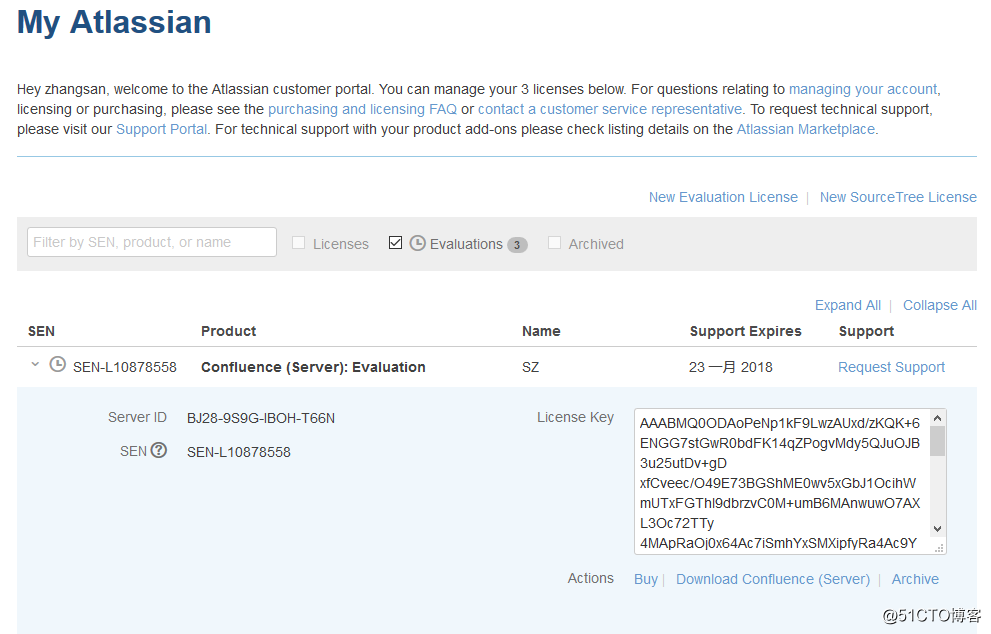Click the Product column header
991x634 pixels.
(228, 331)
